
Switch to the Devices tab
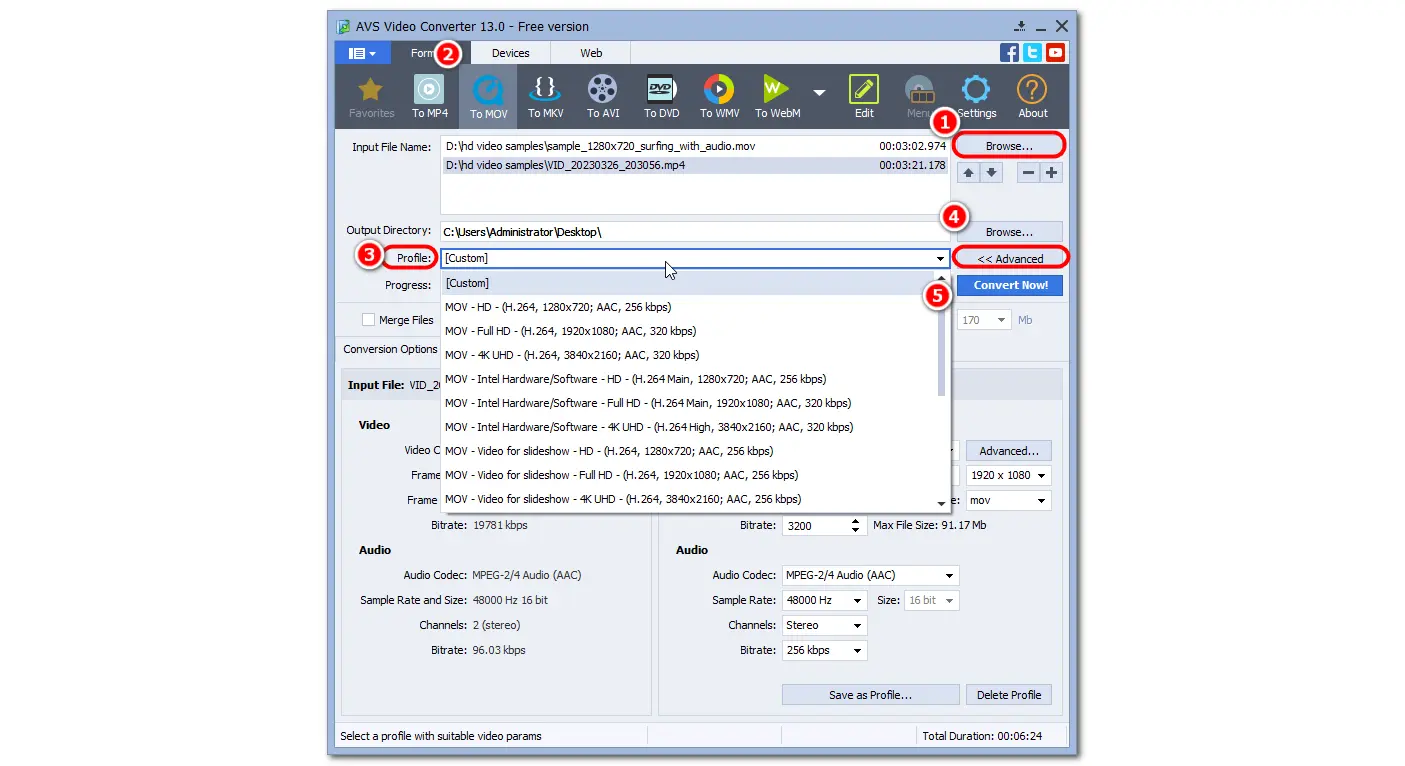point(510,53)
